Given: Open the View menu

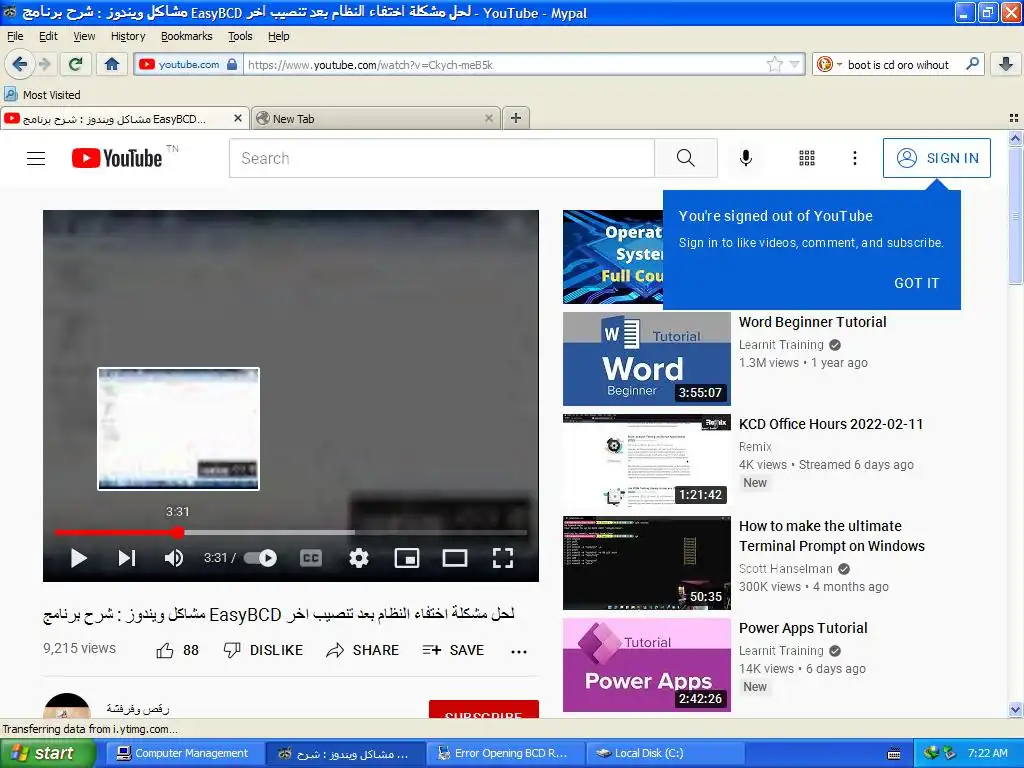Looking at the screenshot, I should pyautogui.click(x=84, y=36).
